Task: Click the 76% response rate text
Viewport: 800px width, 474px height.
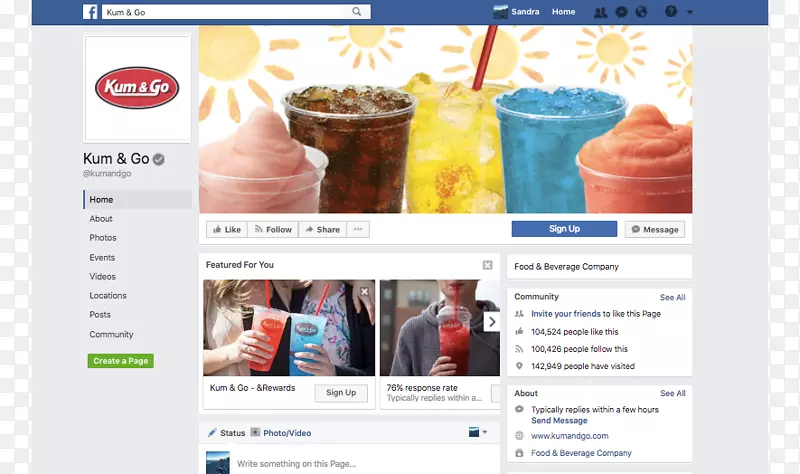Action: 422,388
